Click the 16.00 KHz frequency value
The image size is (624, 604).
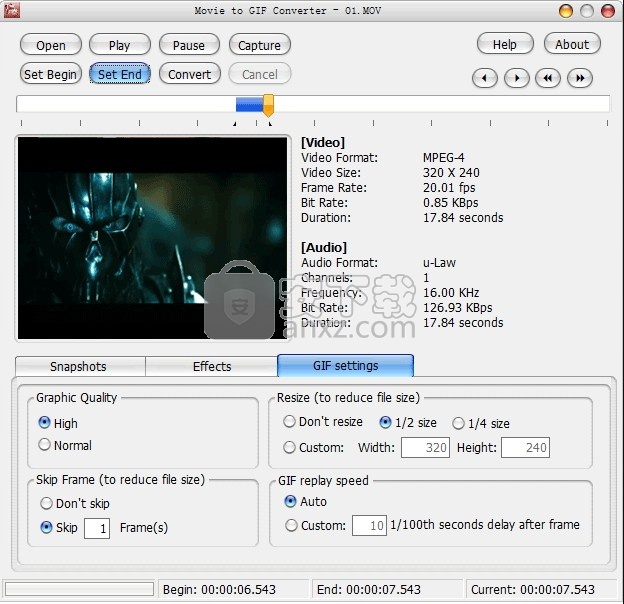coord(451,293)
